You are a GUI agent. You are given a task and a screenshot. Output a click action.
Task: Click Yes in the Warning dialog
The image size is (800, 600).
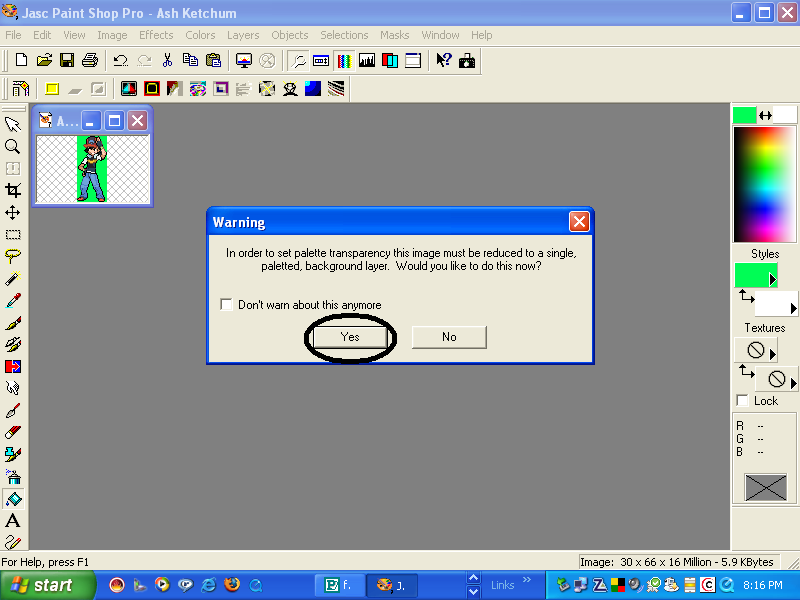(x=350, y=337)
